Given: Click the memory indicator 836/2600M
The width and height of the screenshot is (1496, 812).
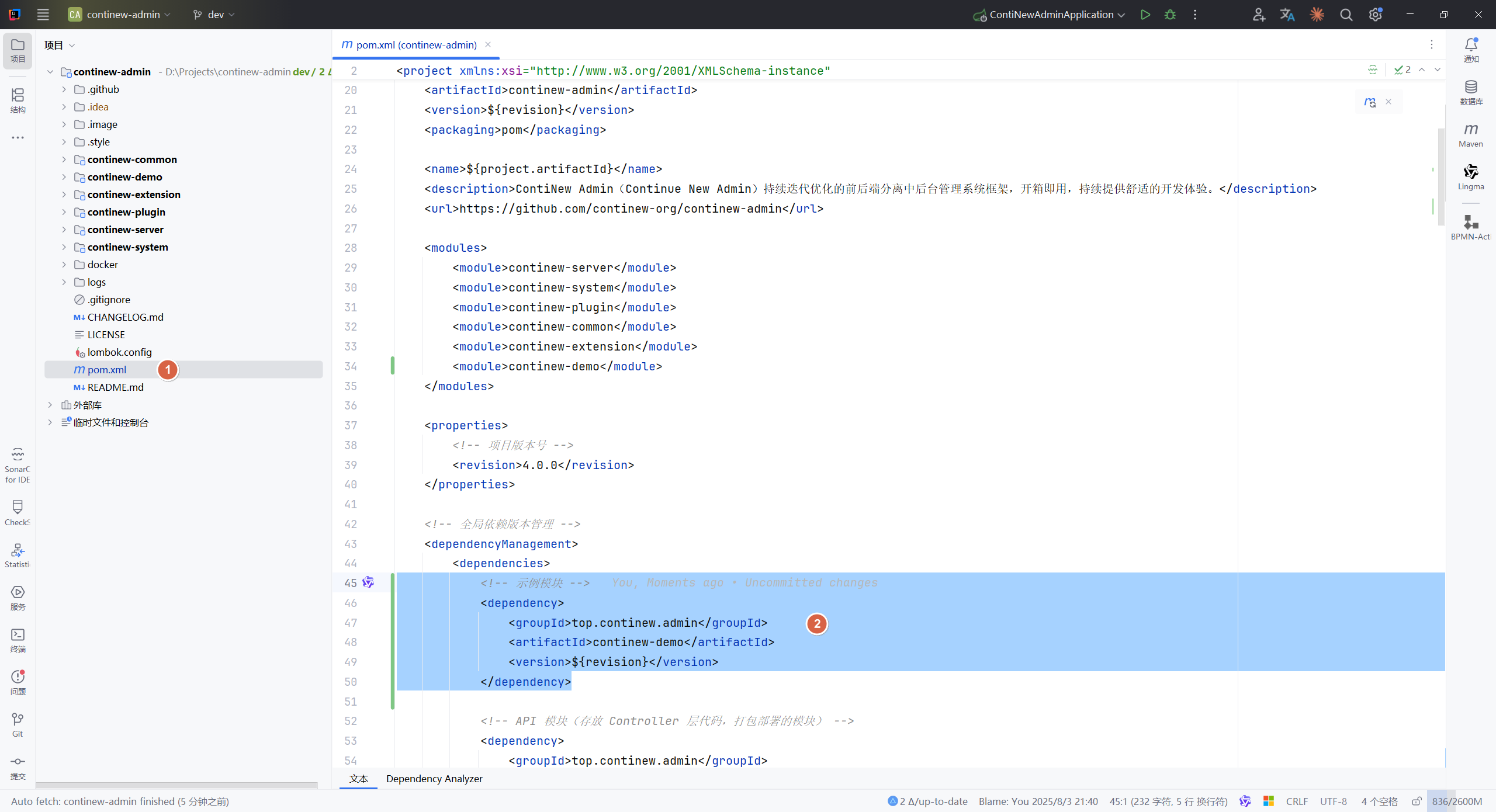Looking at the screenshot, I should (1457, 801).
